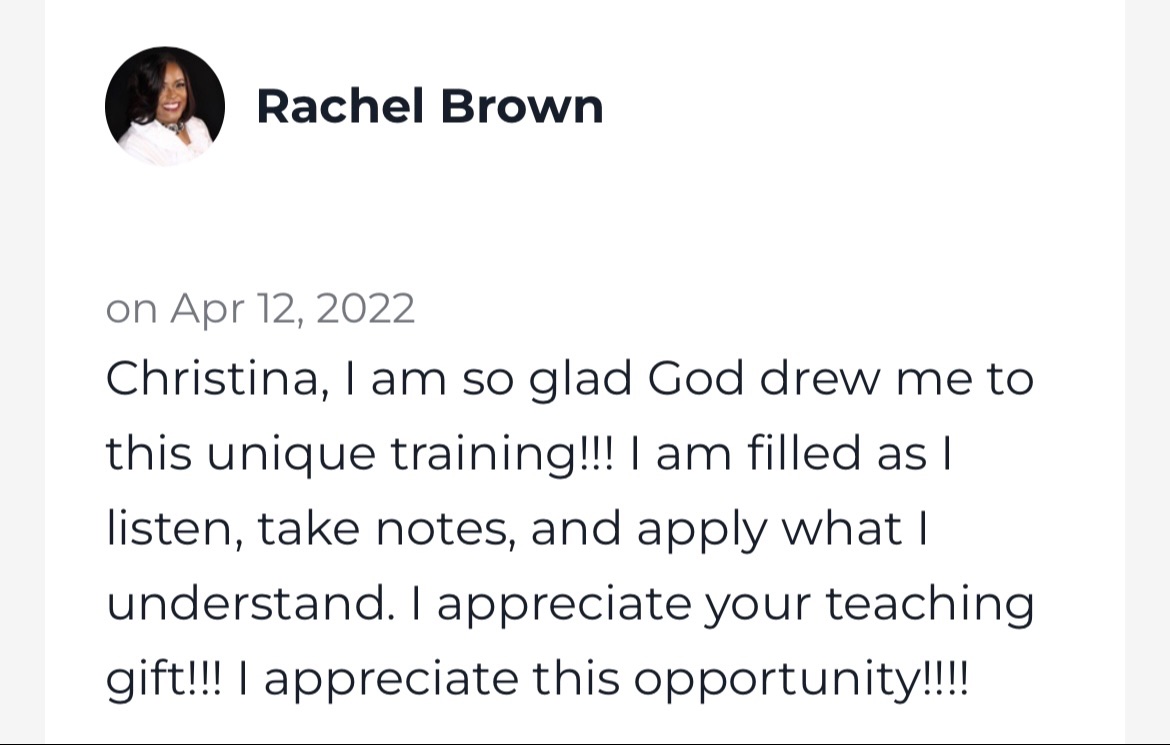Click the surname 'Brown' in the header
This screenshot has height=745, width=1170.
coord(522,106)
